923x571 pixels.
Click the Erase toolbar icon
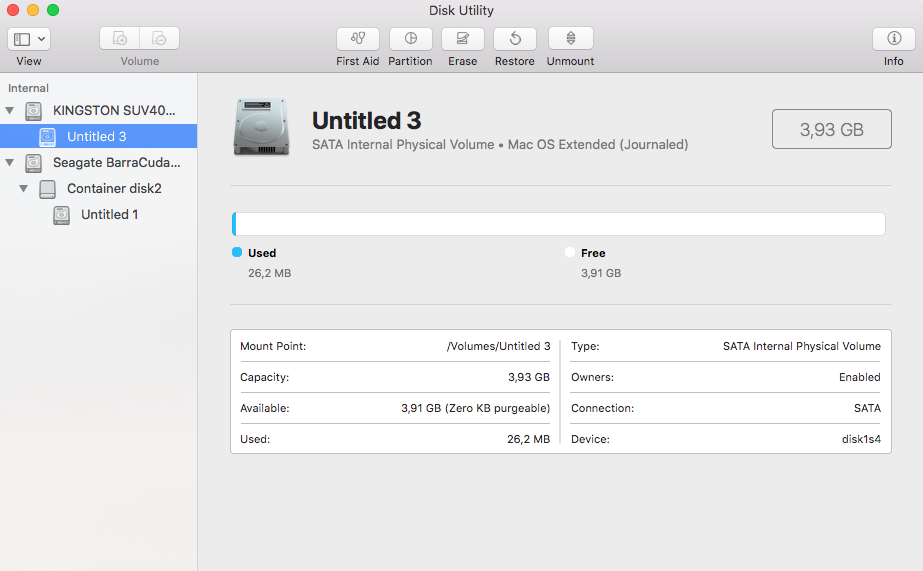(x=463, y=39)
